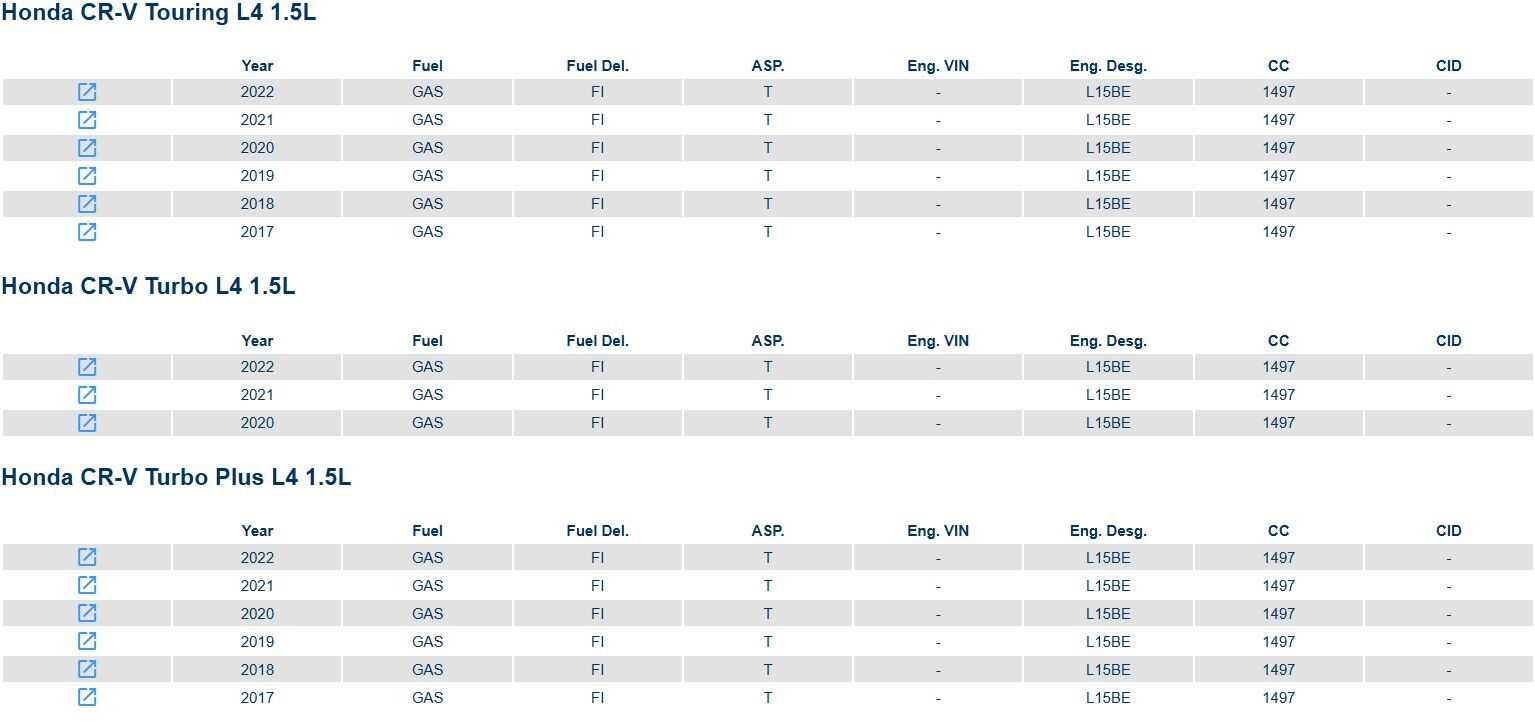Open external icon for 2018 Turbo Plus
Image resolution: width=1535 pixels, height=722 pixels.
click(87, 670)
